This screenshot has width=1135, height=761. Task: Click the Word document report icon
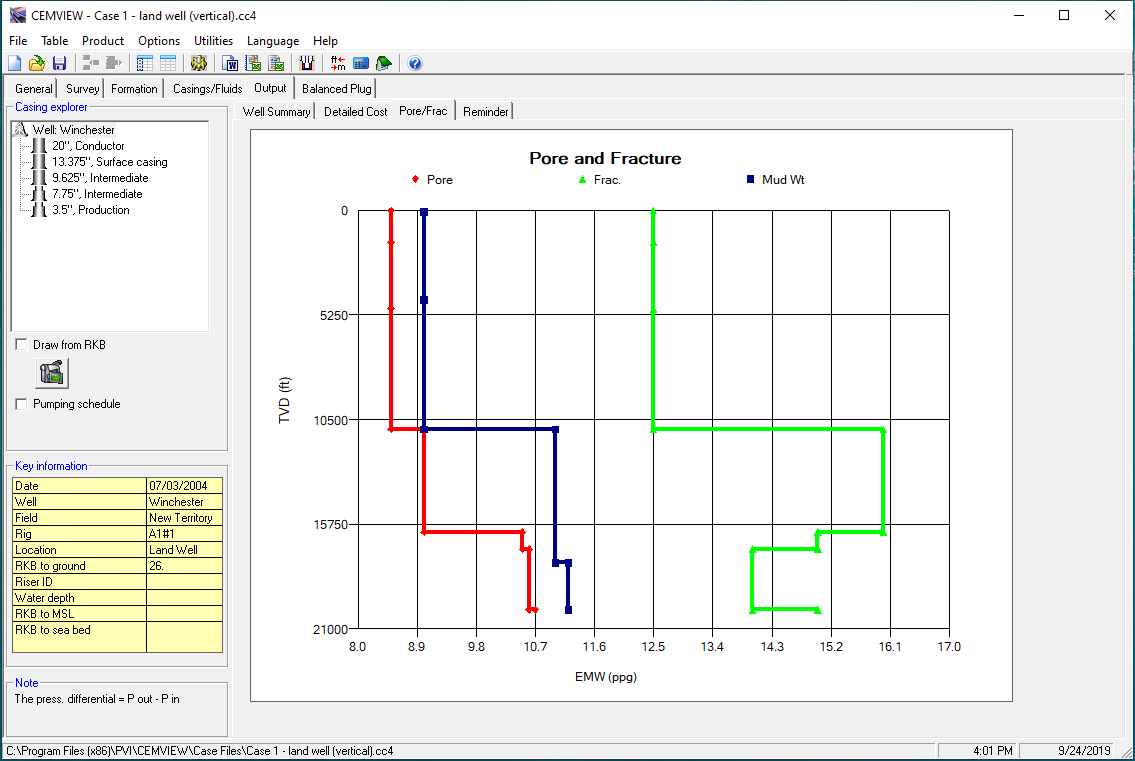(x=231, y=63)
